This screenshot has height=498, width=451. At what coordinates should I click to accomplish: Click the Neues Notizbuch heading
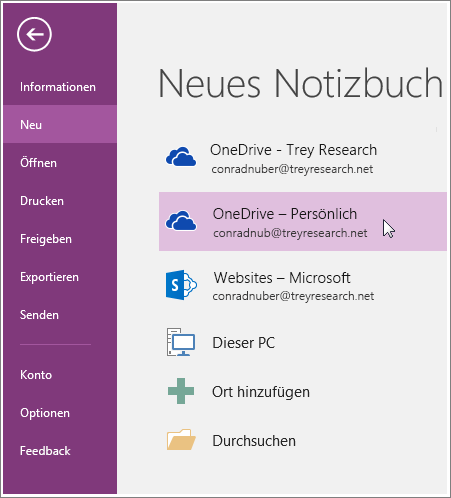click(300, 83)
